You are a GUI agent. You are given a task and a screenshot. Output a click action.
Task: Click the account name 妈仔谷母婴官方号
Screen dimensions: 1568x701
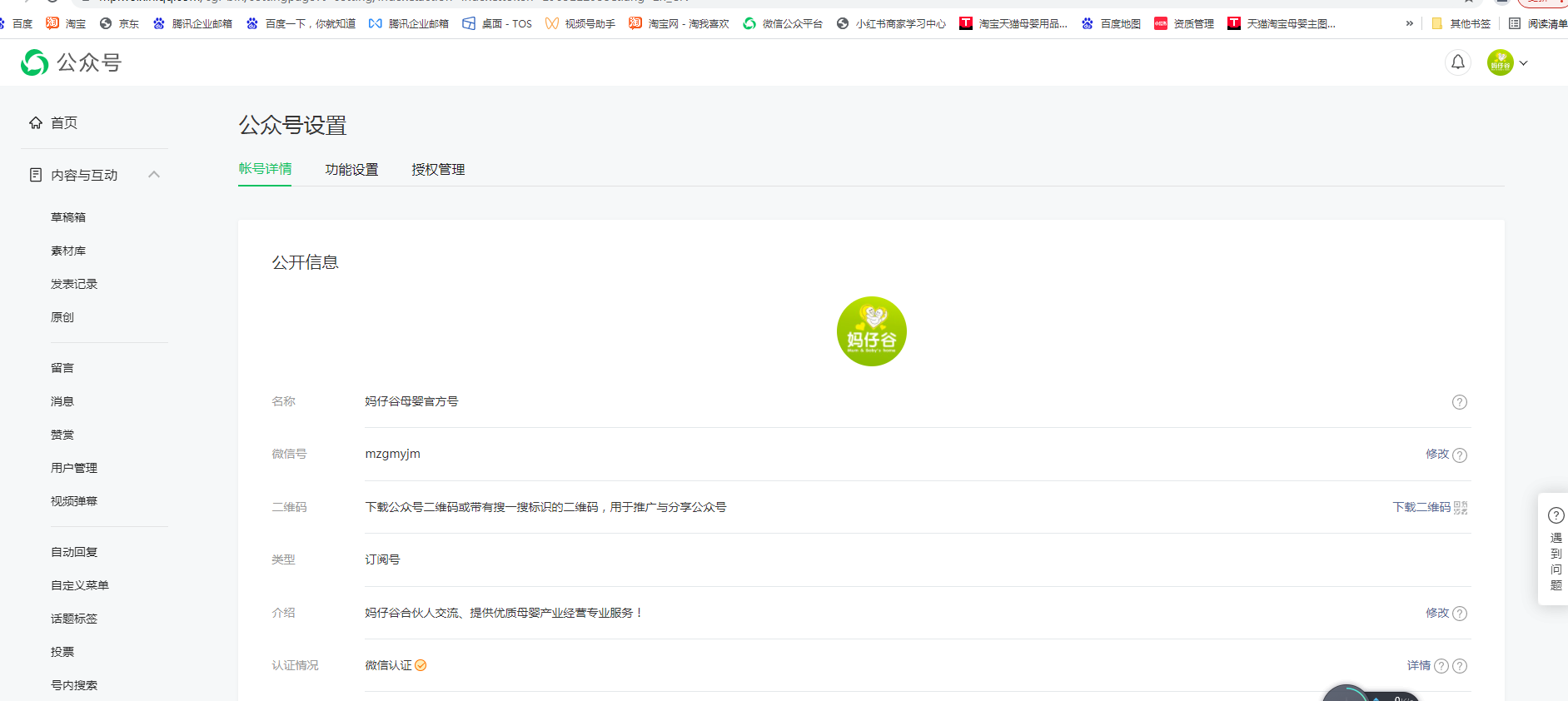(x=411, y=401)
